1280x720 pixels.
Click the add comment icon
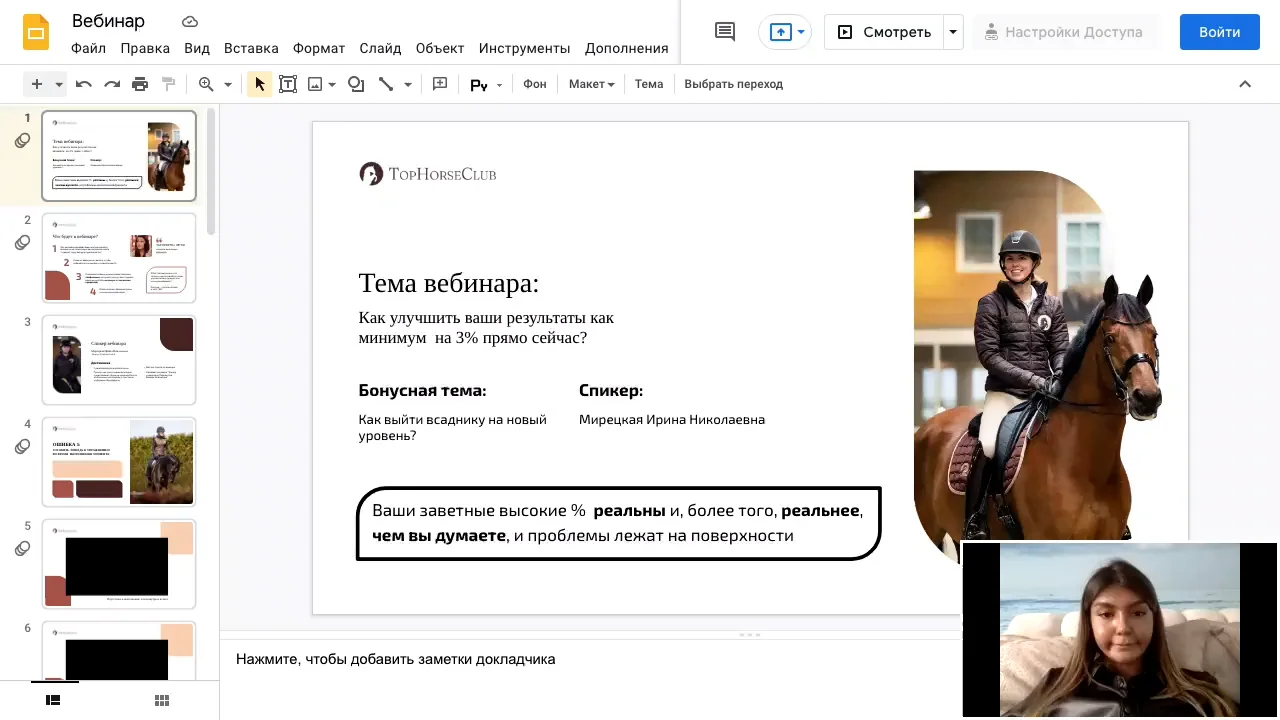[440, 84]
